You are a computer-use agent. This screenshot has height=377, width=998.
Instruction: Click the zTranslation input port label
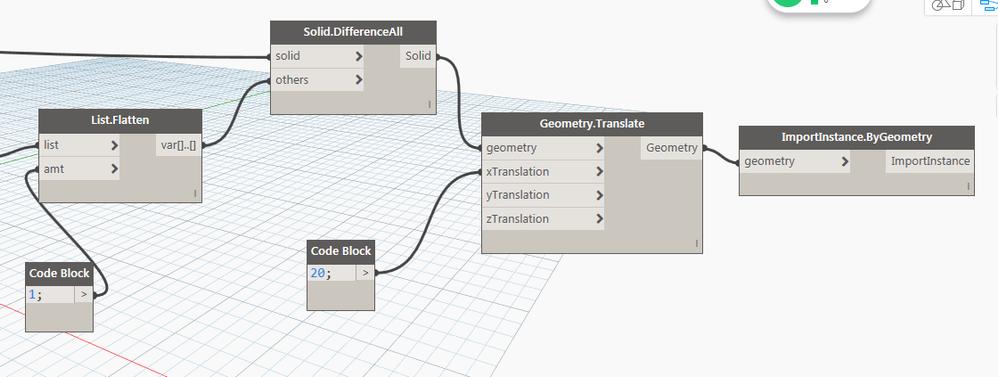pyautogui.click(x=517, y=218)
